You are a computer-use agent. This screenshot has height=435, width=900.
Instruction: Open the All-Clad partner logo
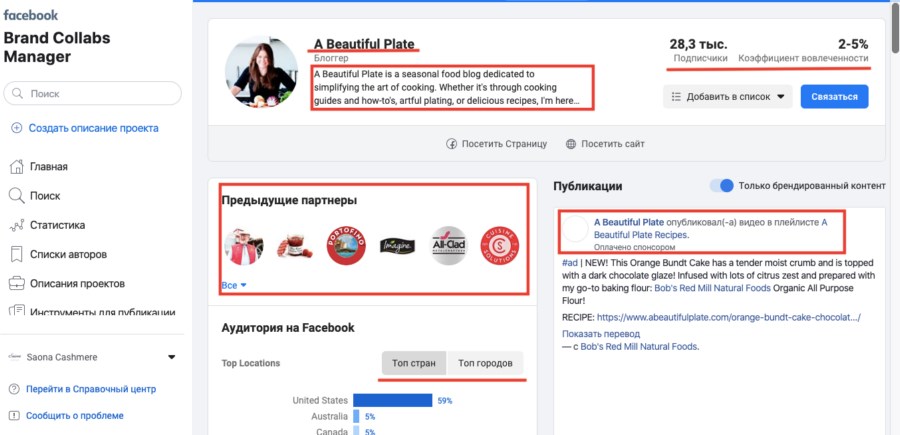449,246
